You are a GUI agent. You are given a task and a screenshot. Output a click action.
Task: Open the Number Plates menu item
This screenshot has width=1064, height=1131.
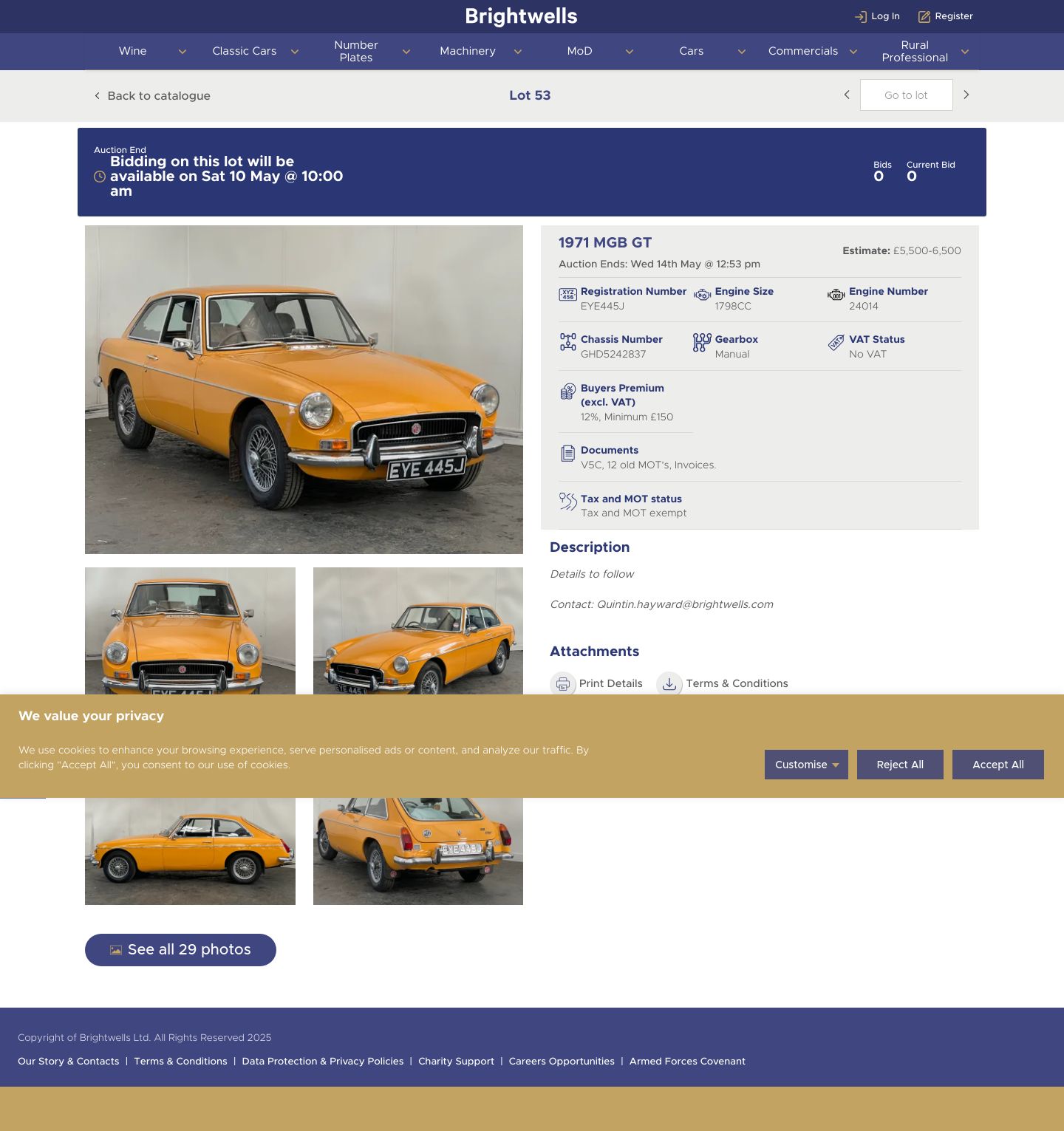click(x=356, y=51)
